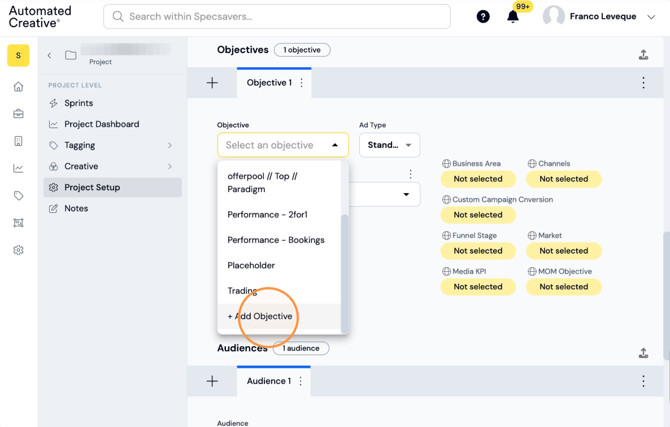This screenshot has width=670, height=427.
Task: Click the main page vertical scrollbar
Action: coord(667,295)
